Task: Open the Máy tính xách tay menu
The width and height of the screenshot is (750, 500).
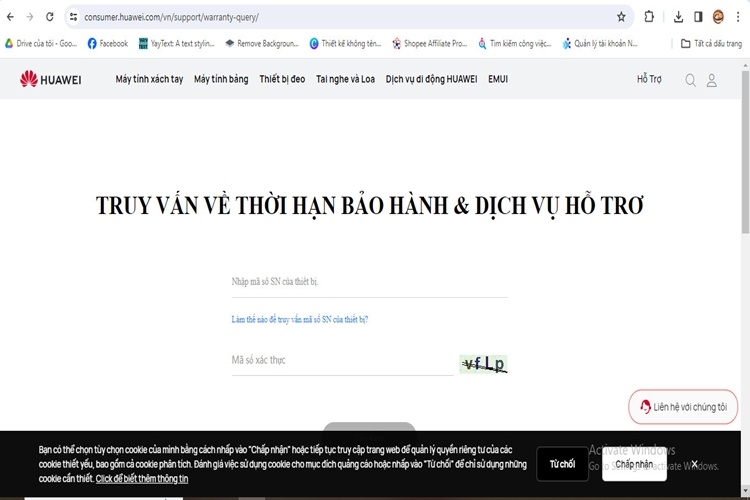Action: (x=149, y=79)
